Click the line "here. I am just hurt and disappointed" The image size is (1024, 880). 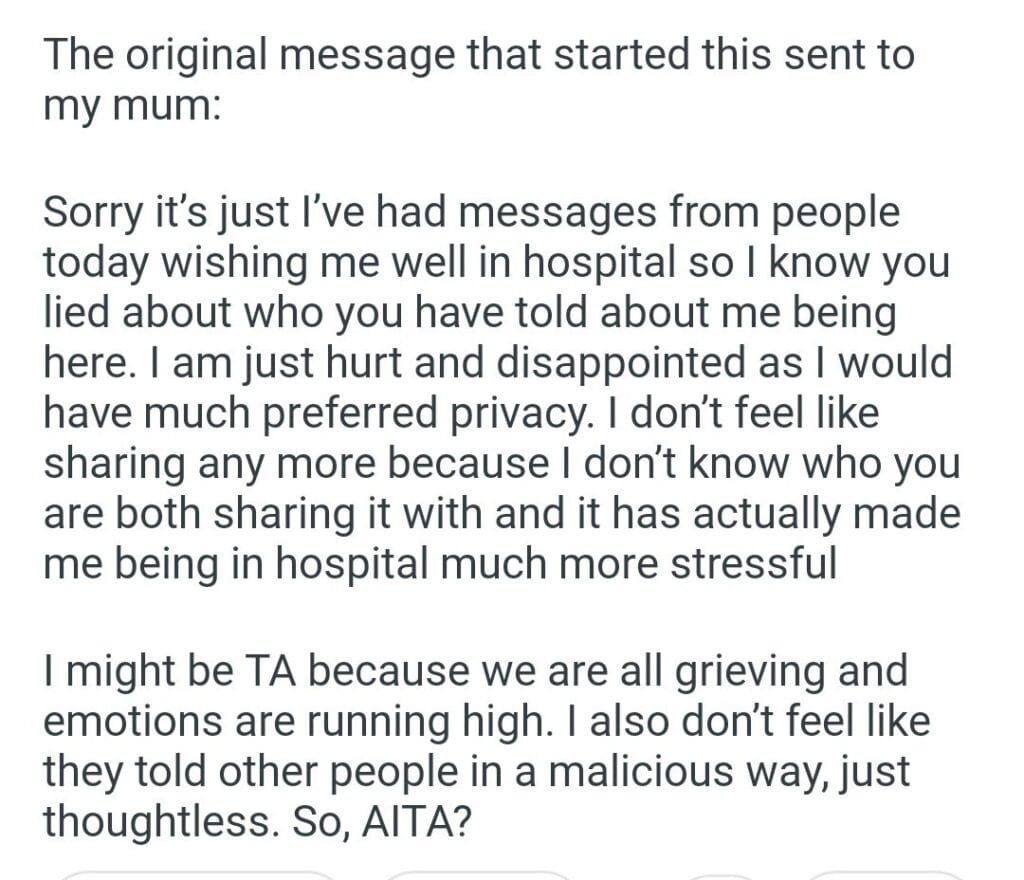click(x=497, y=363)
